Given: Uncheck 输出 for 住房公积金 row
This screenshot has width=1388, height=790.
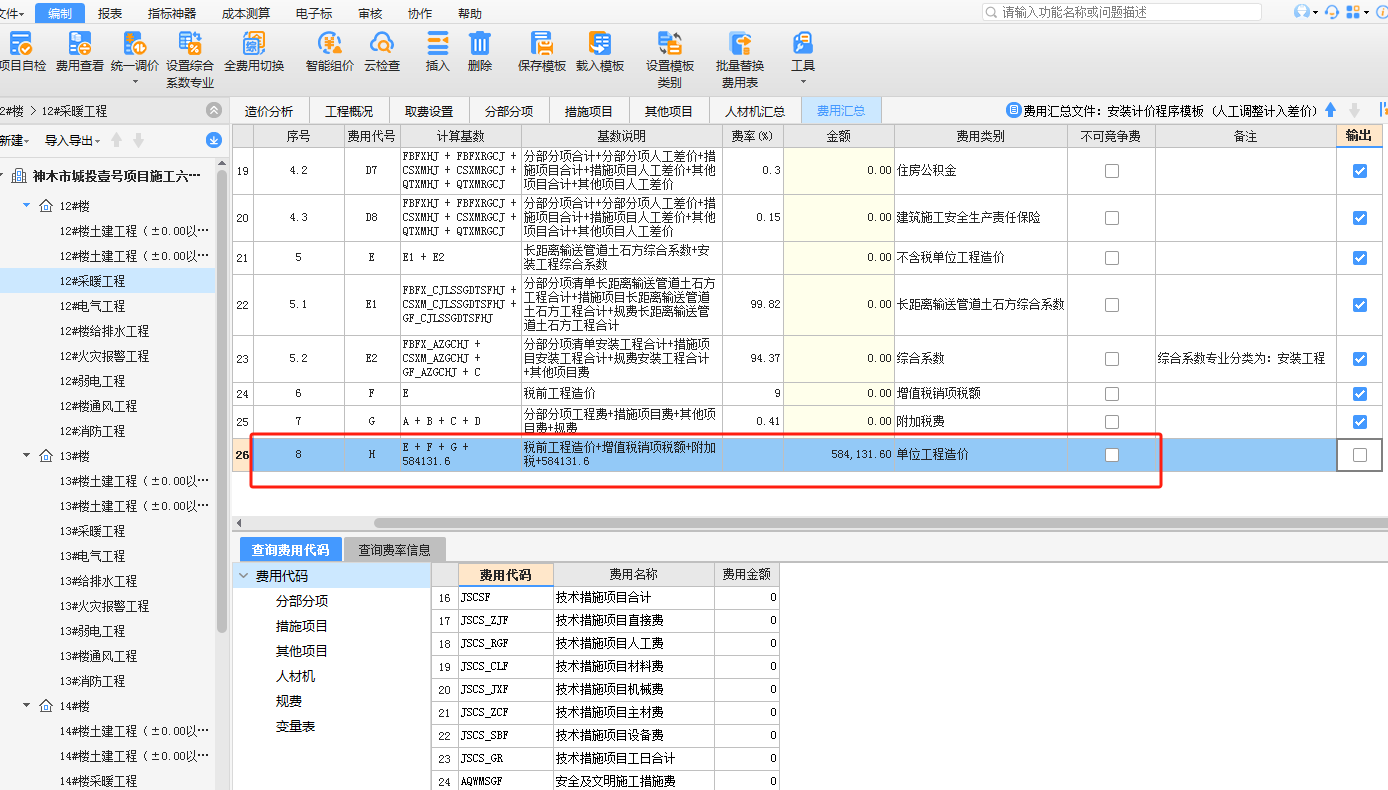Looking at the screenshot, I should click(x=1359, y=171).
